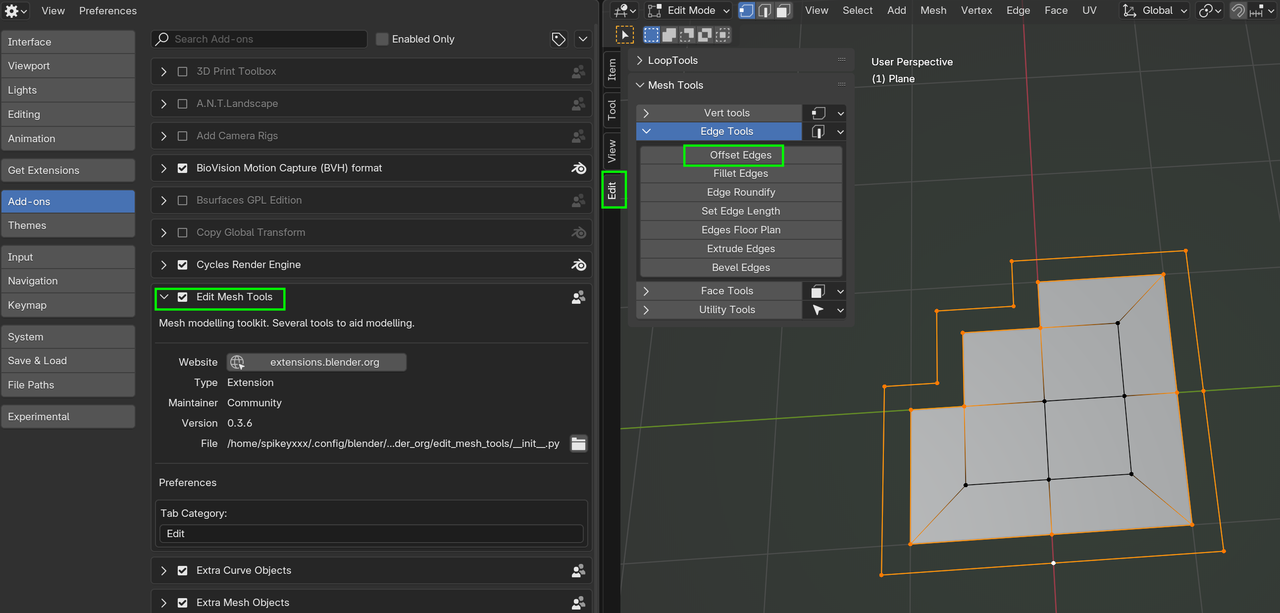Open Preferences editor type gear menu
Image resolution: width=1280 pixels, height=613 pixels.
[16, 11]
